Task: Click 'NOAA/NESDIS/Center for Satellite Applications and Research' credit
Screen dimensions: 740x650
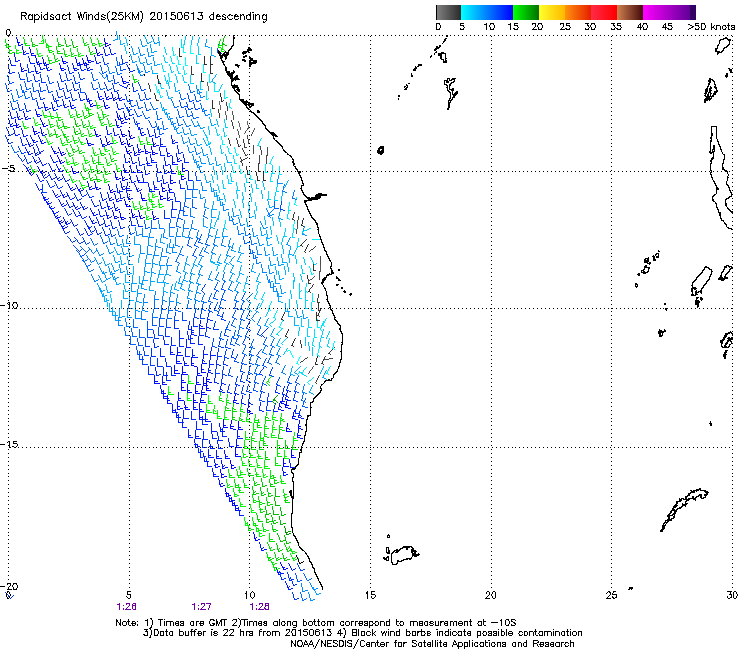Action: (x=432, y=644)
